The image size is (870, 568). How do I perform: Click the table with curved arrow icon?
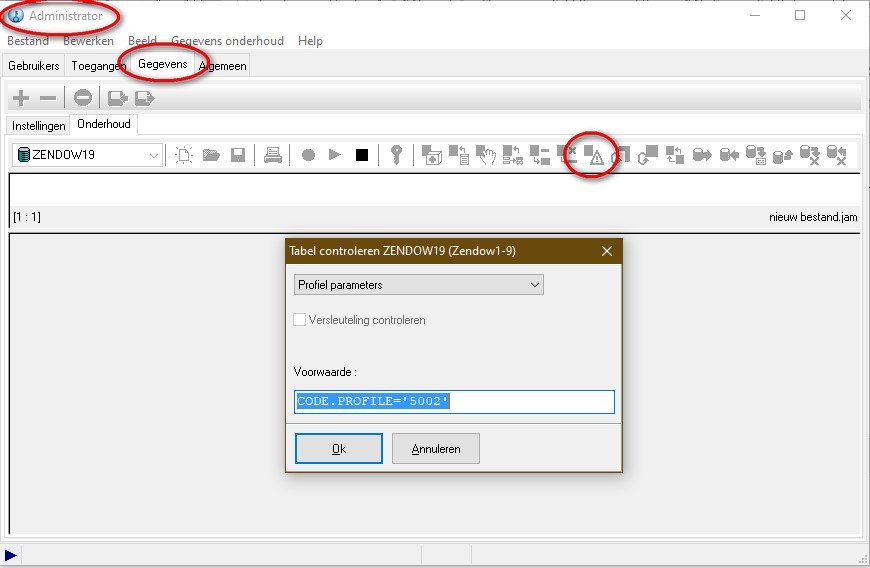648,155
